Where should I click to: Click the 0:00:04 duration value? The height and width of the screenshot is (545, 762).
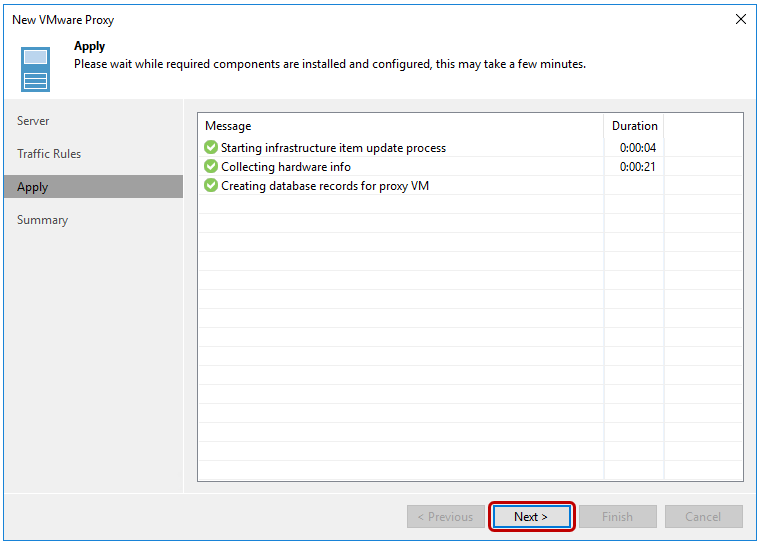tap(638, 147)
